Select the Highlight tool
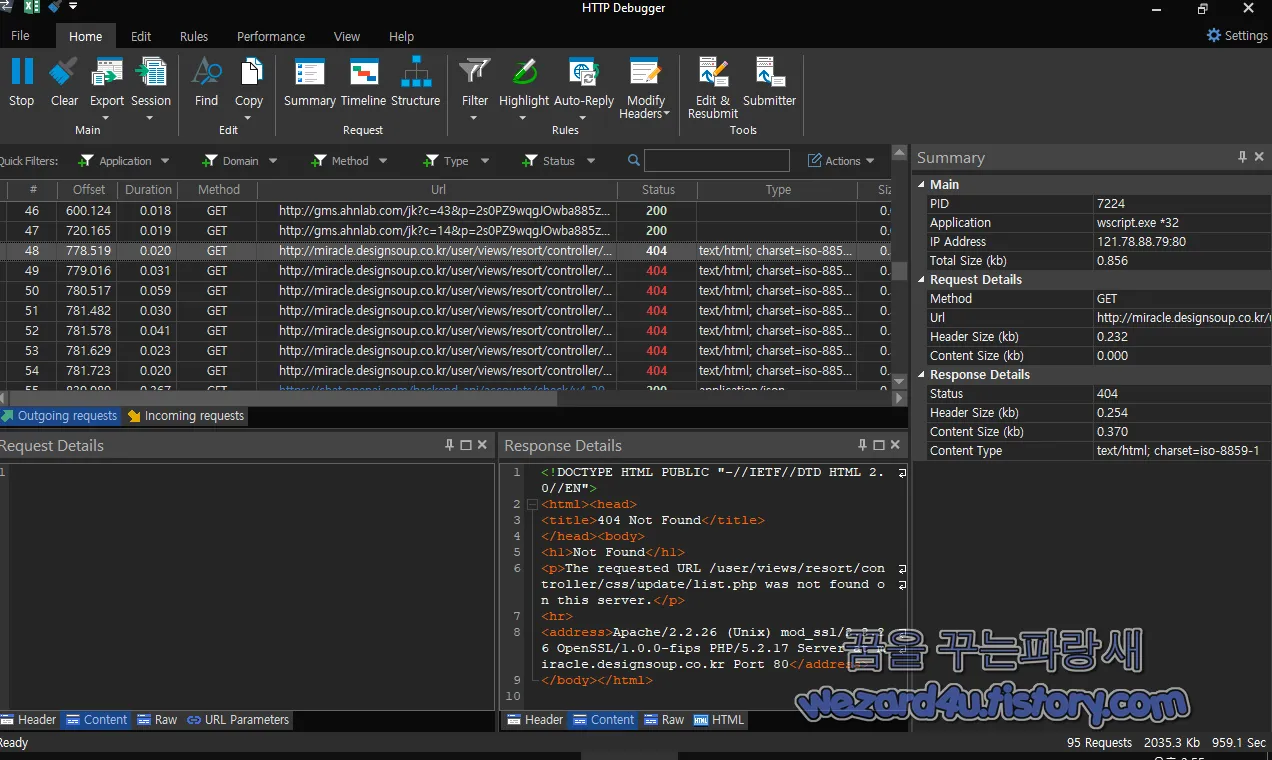1272x760 pixels. click(523, 80)
